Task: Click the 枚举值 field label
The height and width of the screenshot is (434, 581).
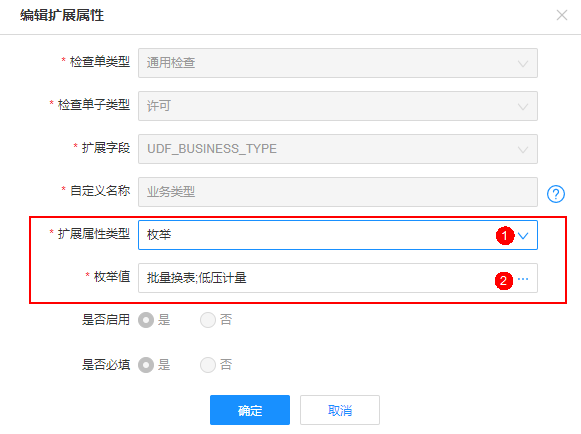Action: [x=112, y=277]
